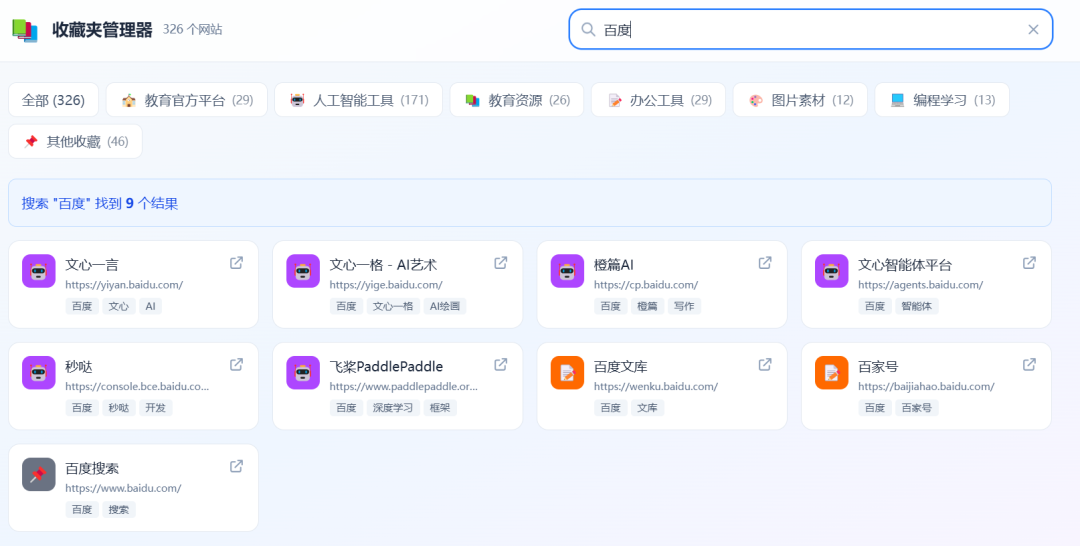Image resolution: width=1080 pixels, height=546 pixels.
Task: Click the orange notepad icon of 百家号
Action: (831, 373)
